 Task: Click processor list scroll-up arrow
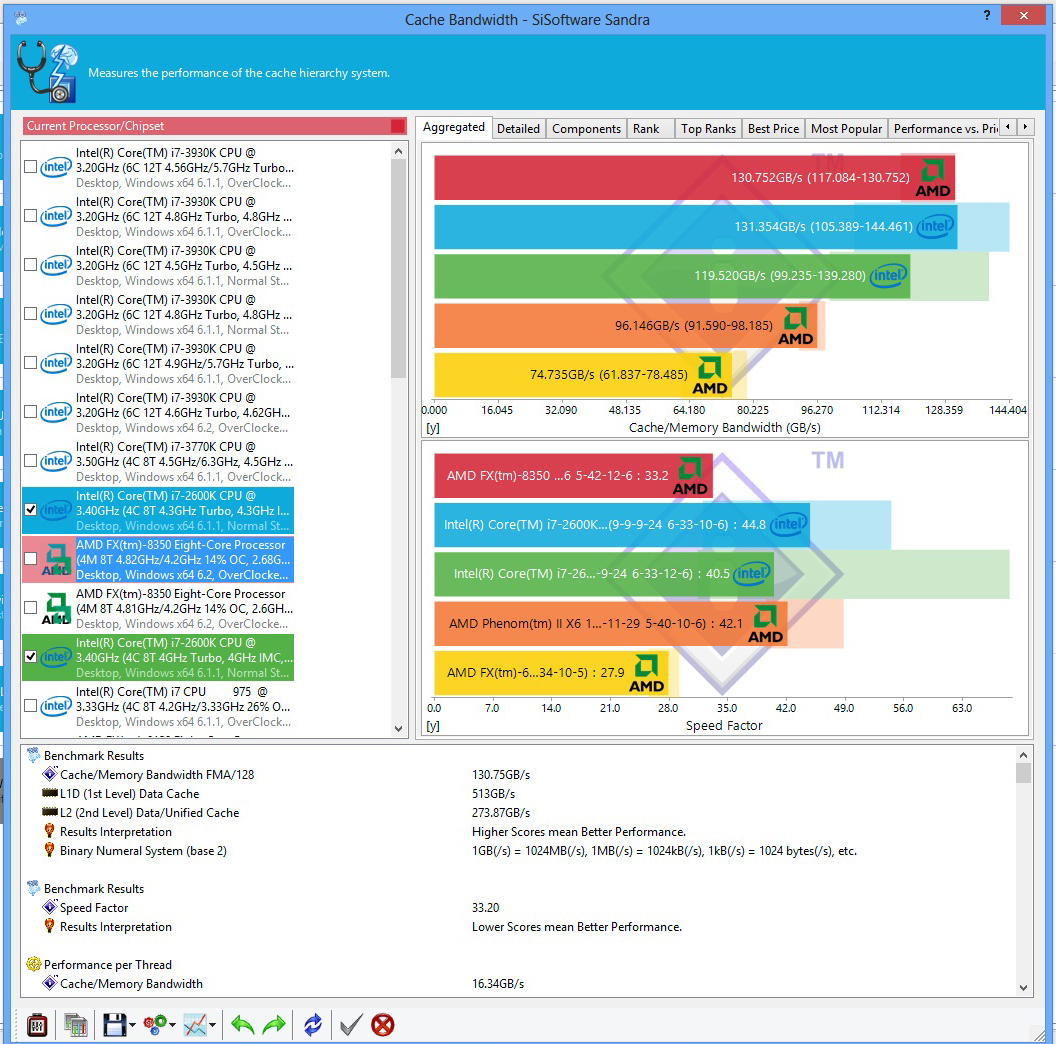[398, 152]
